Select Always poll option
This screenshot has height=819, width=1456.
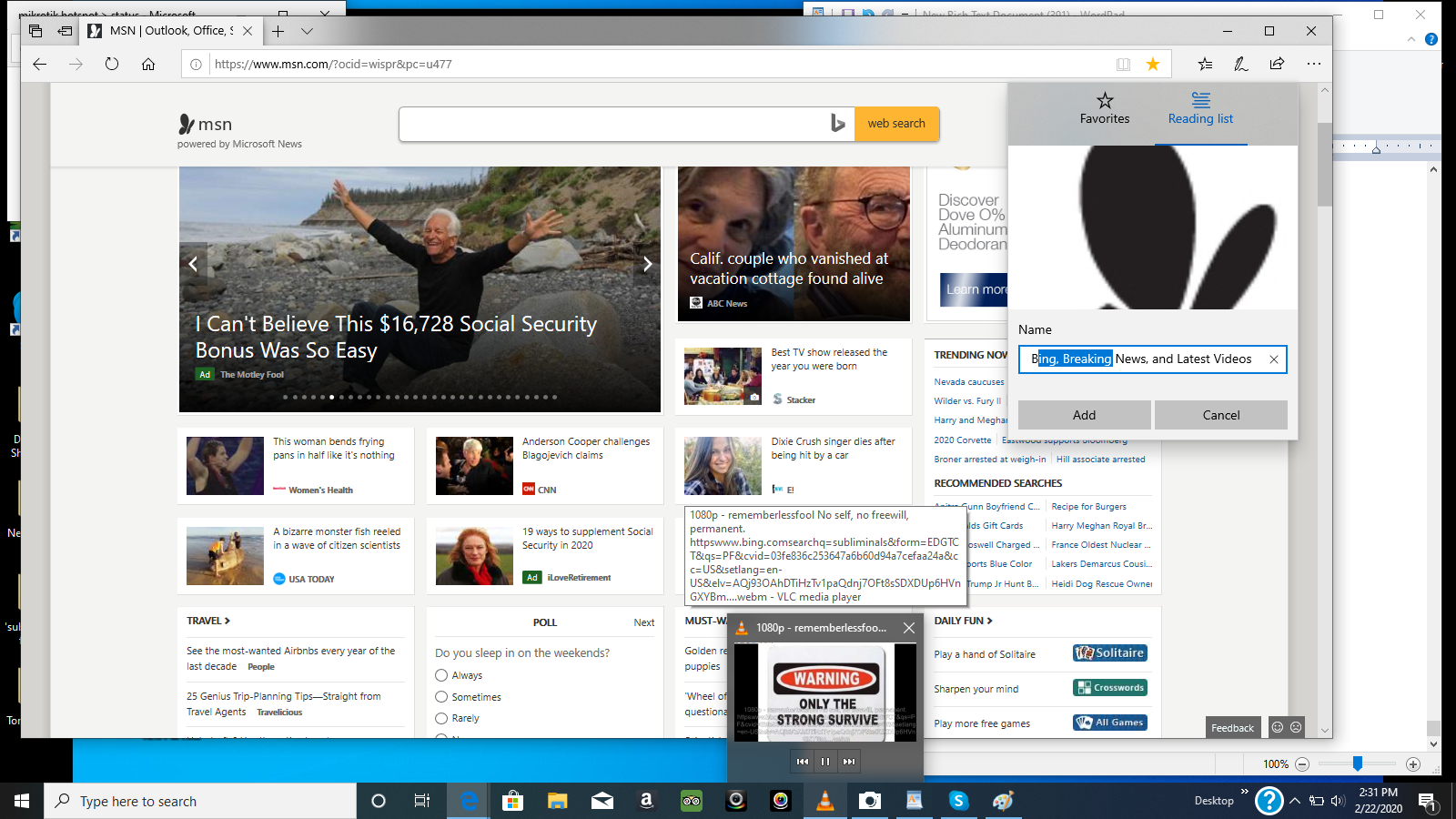[441, 675]
